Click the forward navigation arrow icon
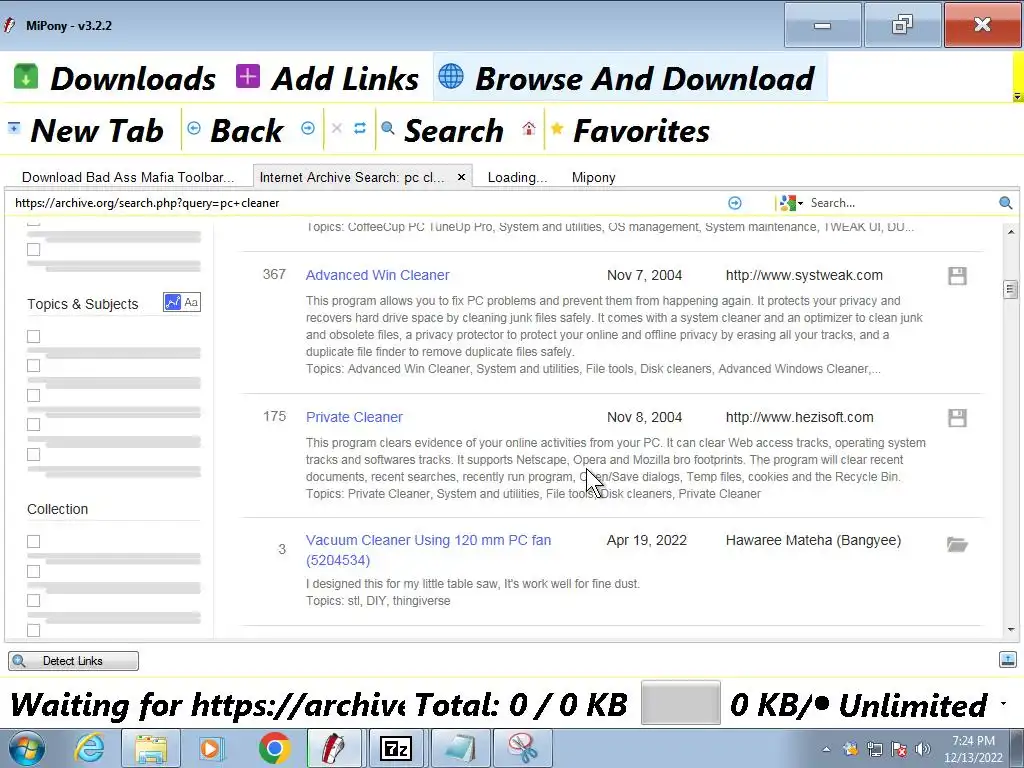 pyautogui.click(x=308, y=128)
